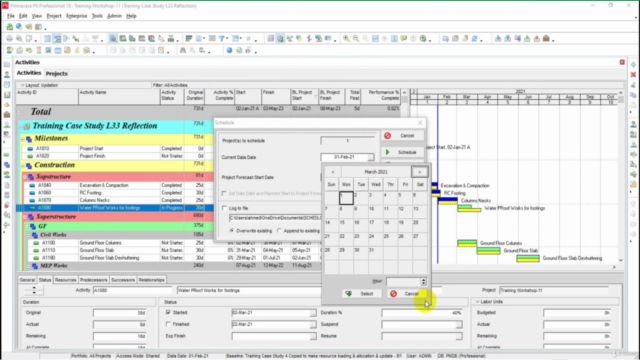Close the Activities panel with red X icon
Screen dimensions: 640x360
click(x=622, y=62)
